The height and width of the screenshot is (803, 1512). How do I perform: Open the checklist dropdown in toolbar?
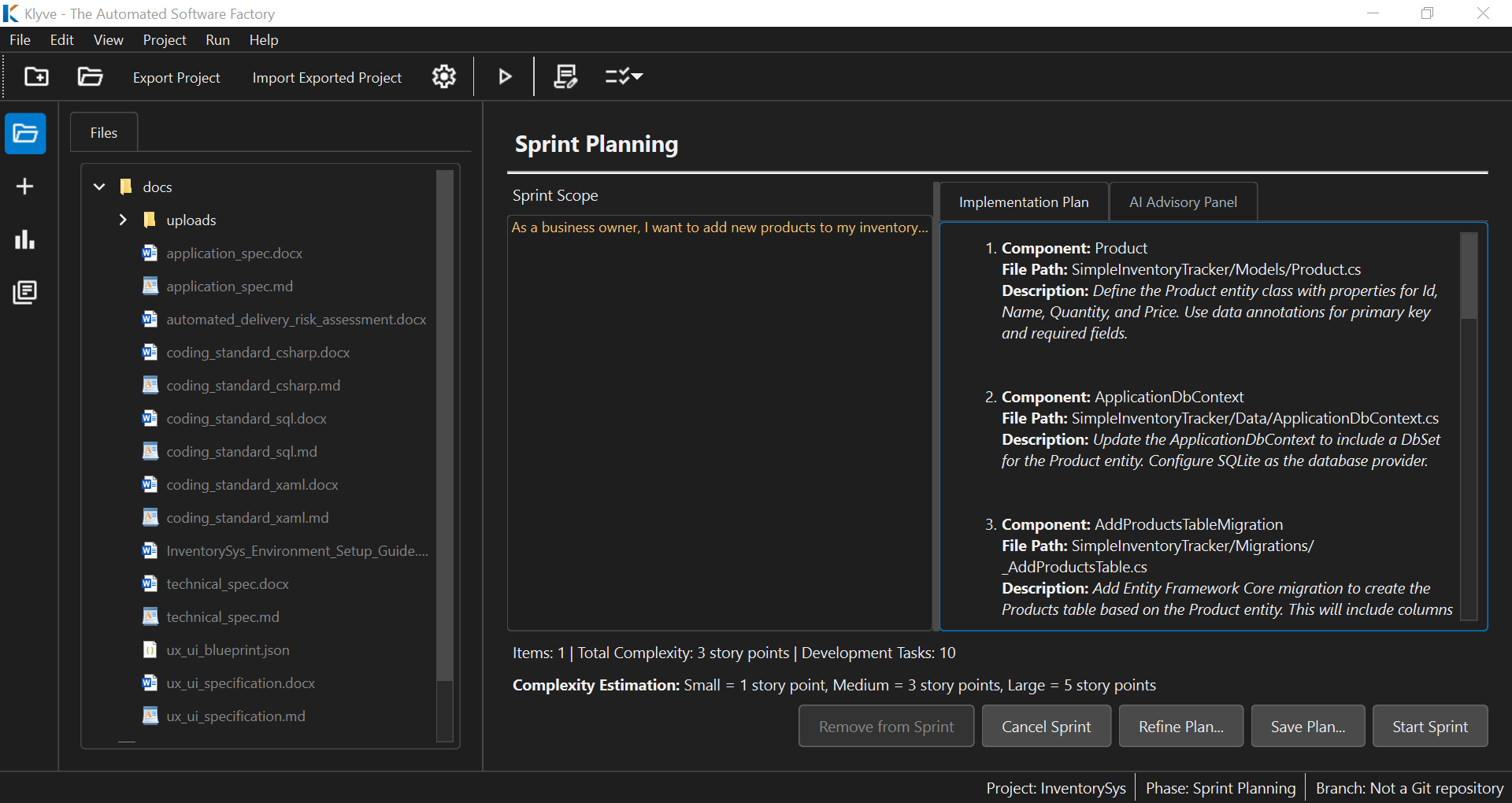pyautogui.click(x=624, y=76)
